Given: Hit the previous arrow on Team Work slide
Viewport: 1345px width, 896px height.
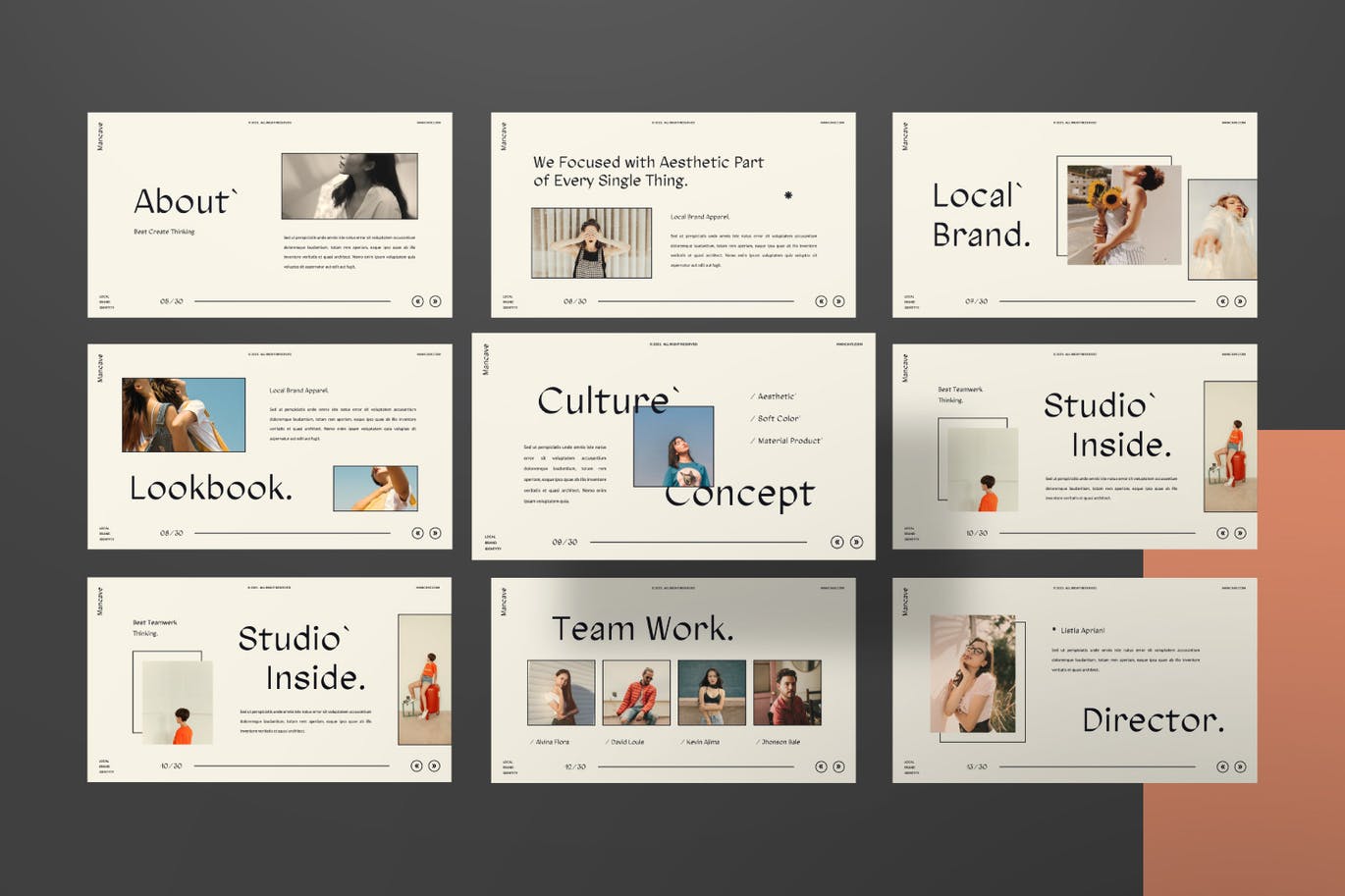Looking at the screenshot, I should point(821,766).
